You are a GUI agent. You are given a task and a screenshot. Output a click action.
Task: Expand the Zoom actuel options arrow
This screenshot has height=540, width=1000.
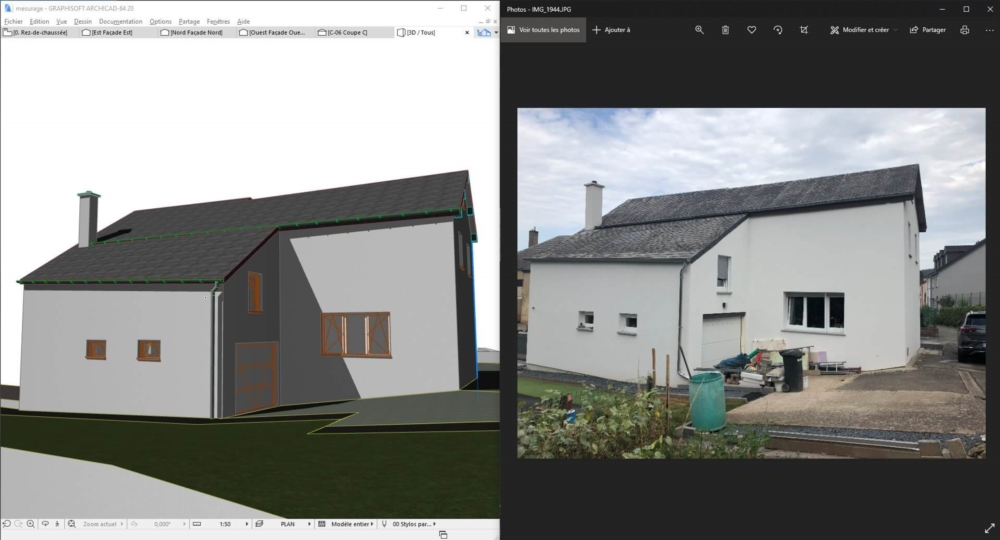[123, 524]
